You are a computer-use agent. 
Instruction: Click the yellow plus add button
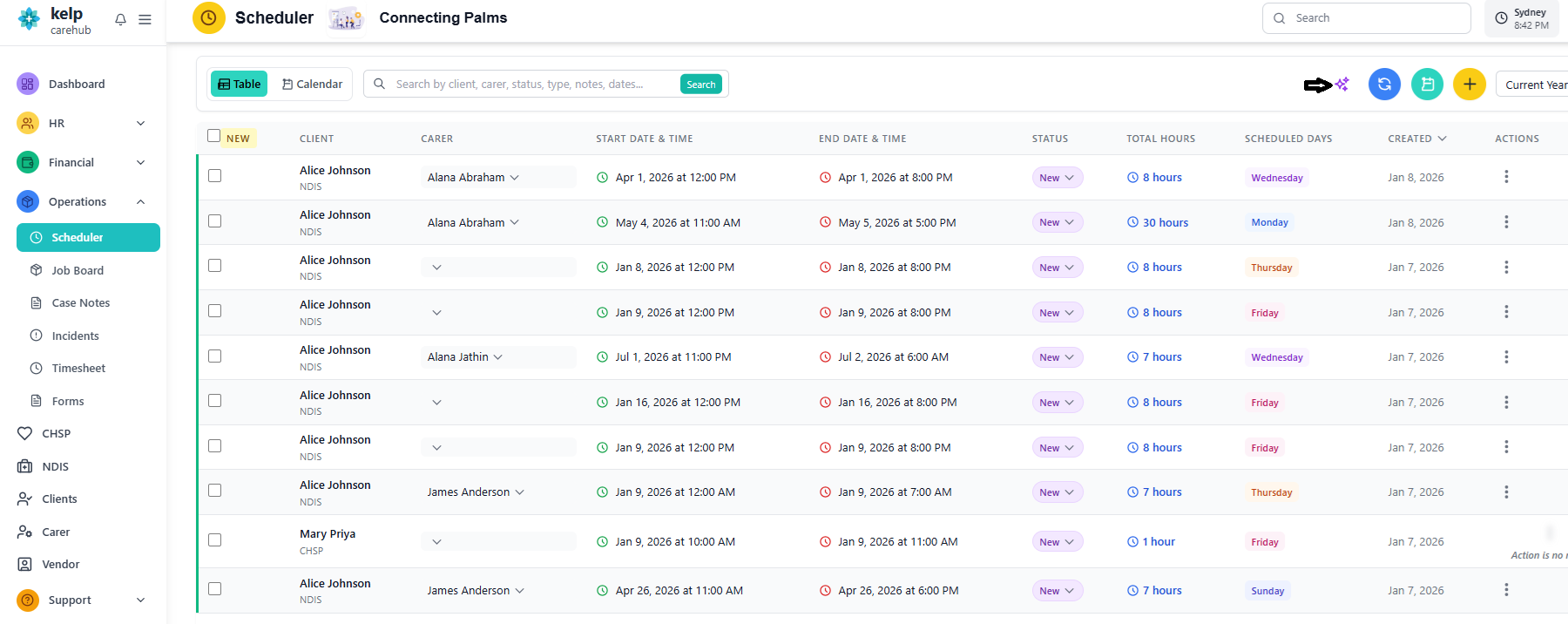point(1469,85)
